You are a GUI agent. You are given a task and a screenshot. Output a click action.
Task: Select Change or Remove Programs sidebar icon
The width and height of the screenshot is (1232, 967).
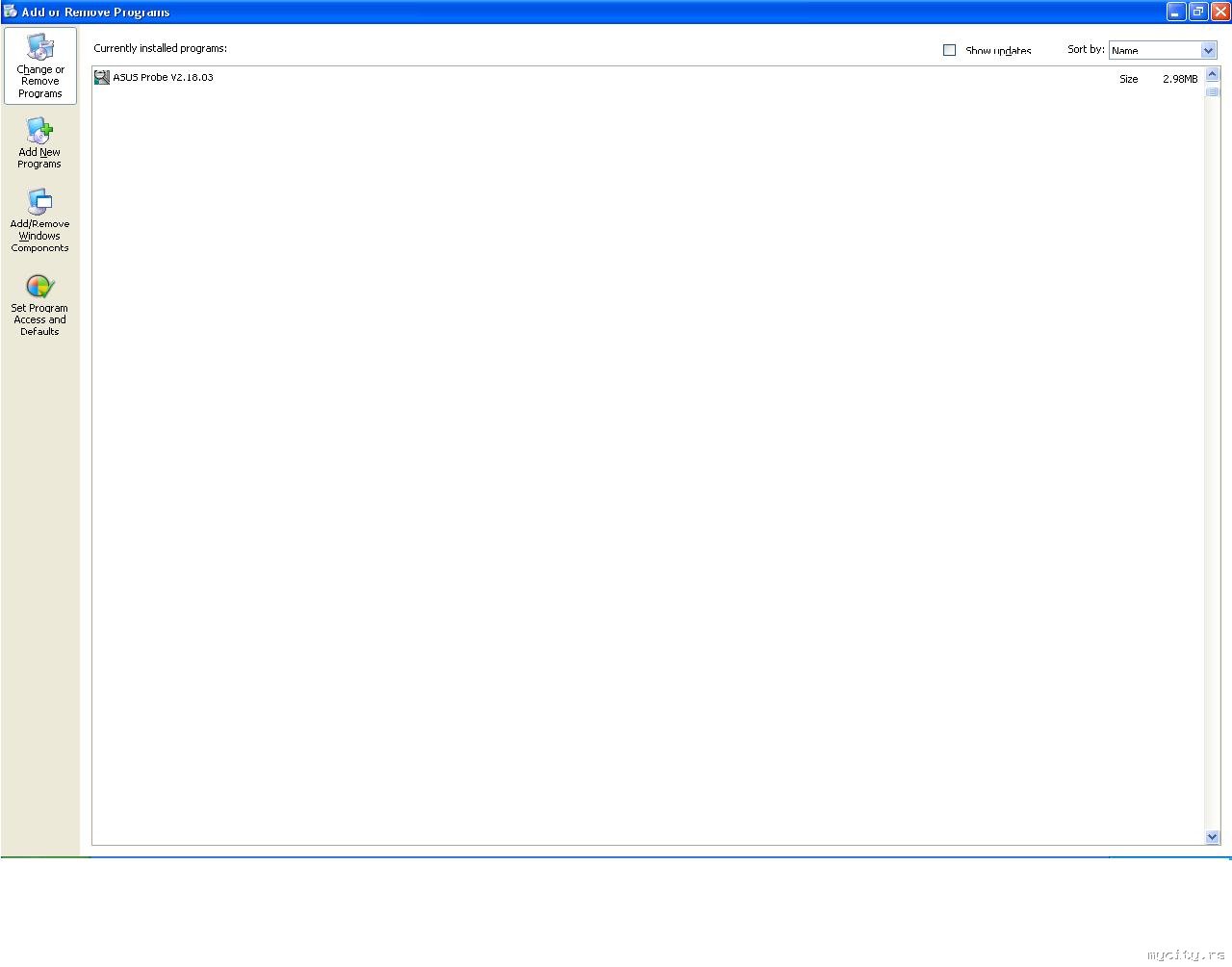(39, 65)
